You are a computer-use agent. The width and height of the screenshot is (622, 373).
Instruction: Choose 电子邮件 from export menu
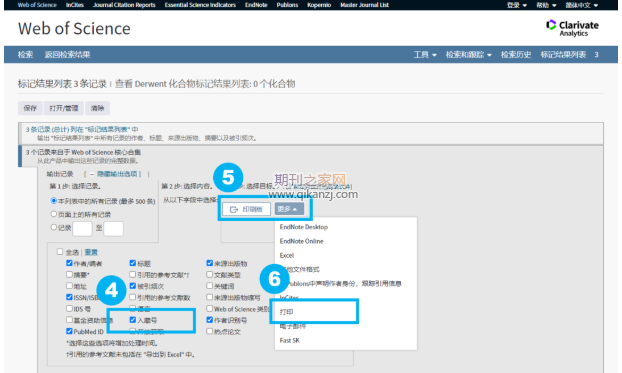pos(293,326)
